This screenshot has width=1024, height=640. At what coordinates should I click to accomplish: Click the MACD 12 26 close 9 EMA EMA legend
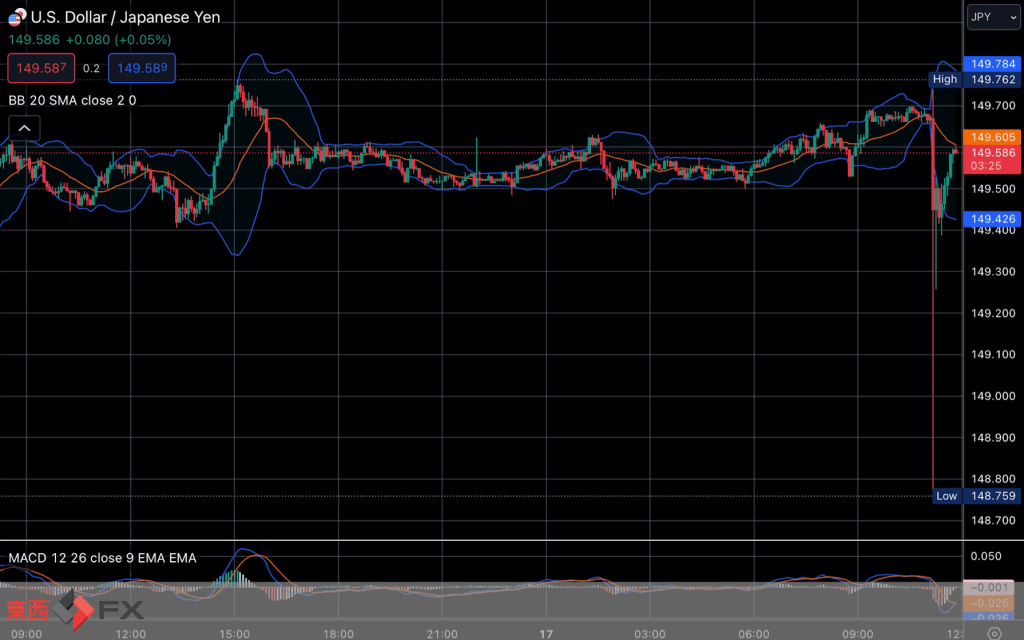(x=103, y=558)
